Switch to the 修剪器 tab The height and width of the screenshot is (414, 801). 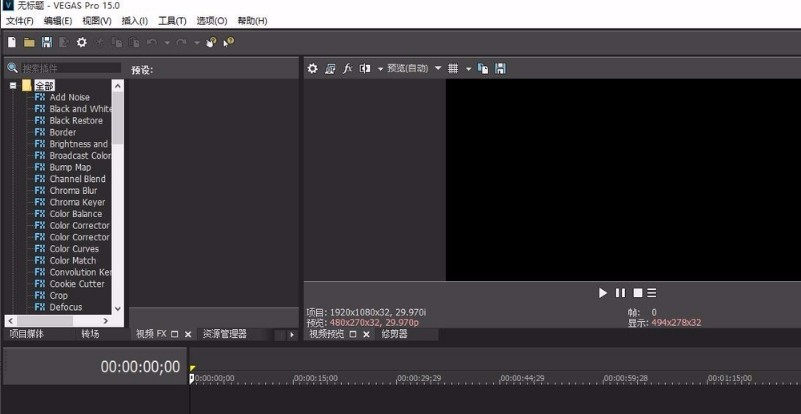394,334
